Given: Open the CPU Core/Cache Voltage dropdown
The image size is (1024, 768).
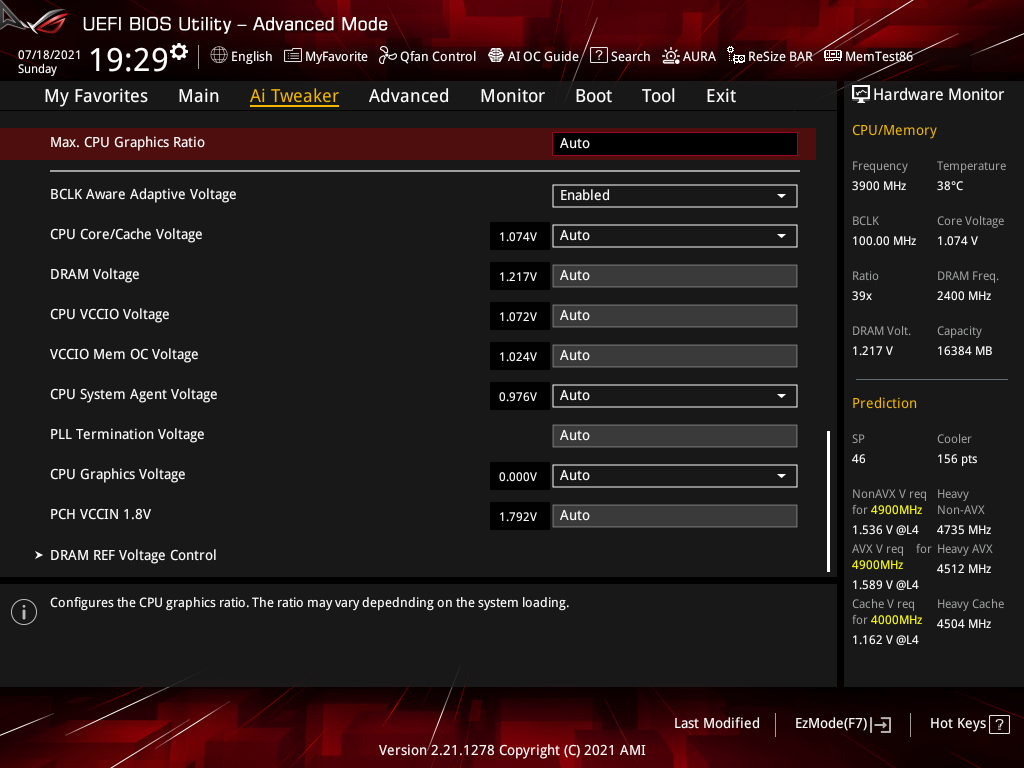Looking at the screenshot, I should point(782,235).
